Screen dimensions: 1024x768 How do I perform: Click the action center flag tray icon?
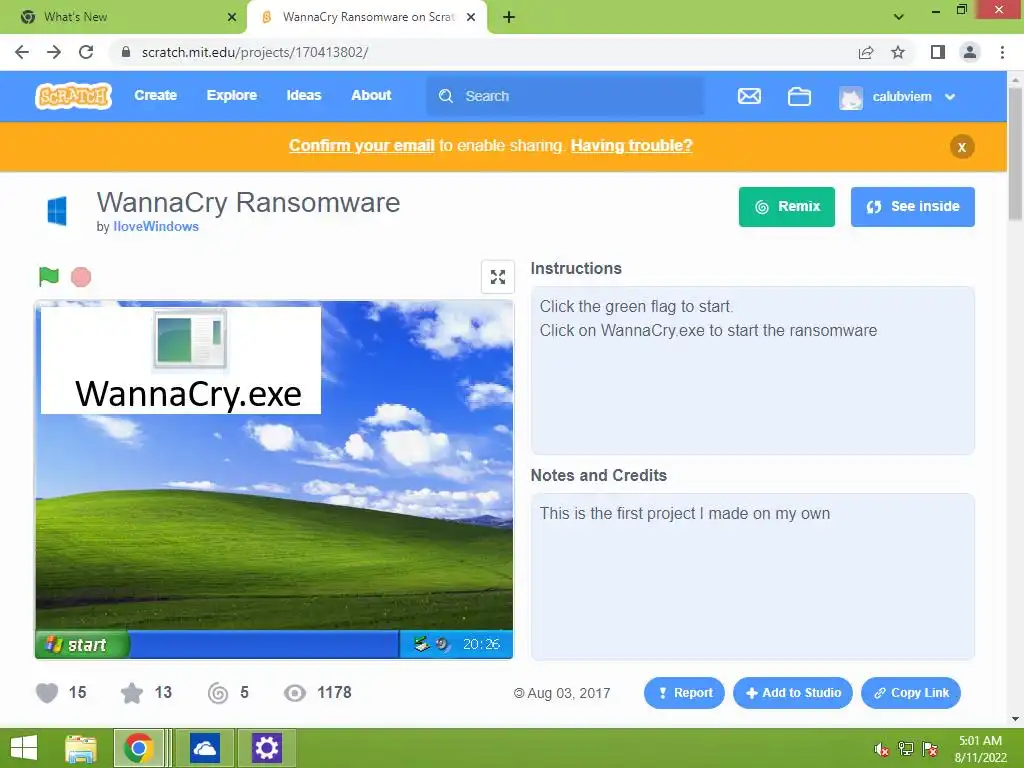(x=930, y=749)
